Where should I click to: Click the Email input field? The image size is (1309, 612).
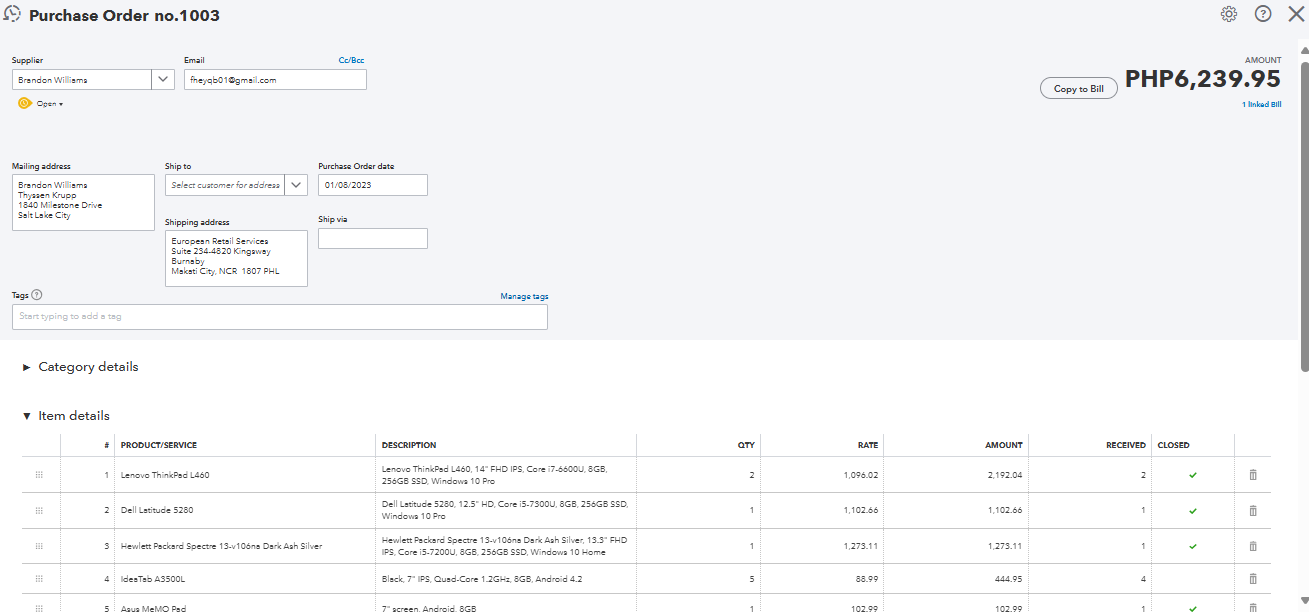275,79
